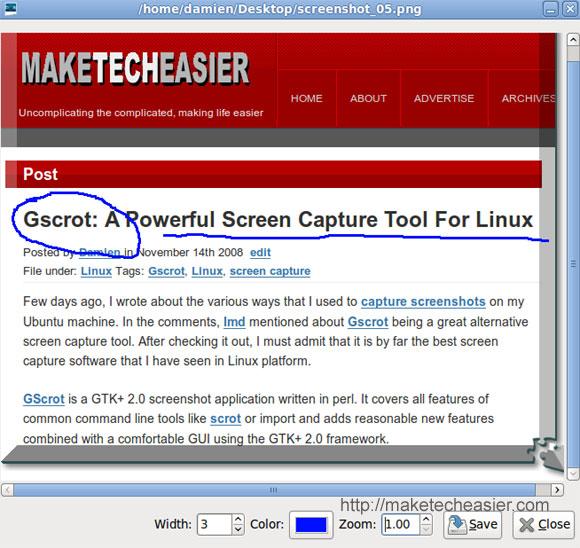
Task: Open the screen capture tag link
Action: pos(270,271)
